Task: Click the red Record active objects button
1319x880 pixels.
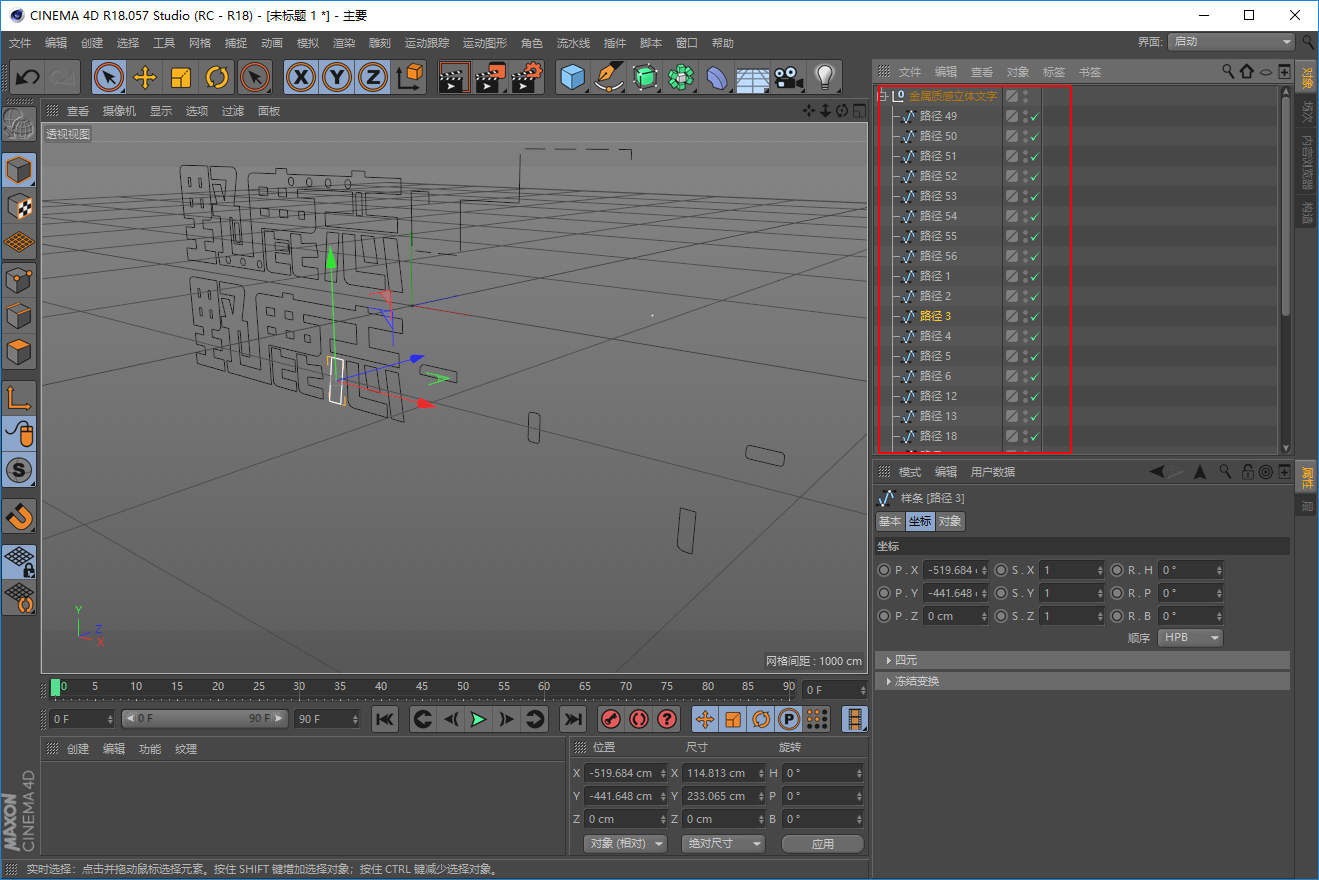Action: [610, 719]
